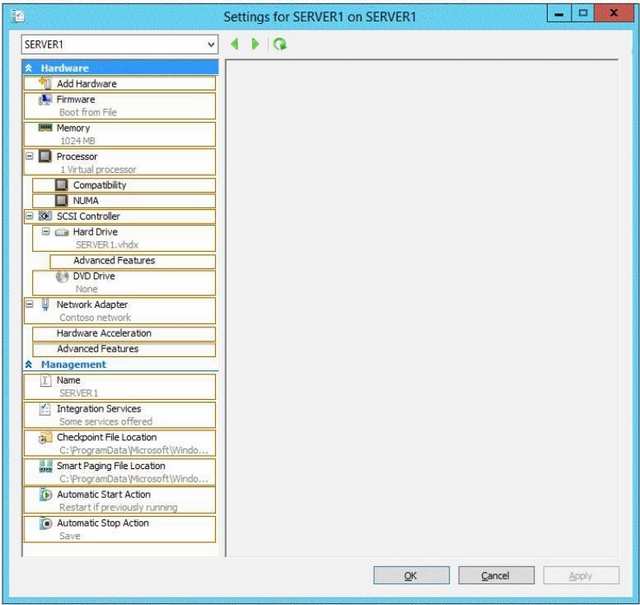Open Integration Services settings

[120, 415]
